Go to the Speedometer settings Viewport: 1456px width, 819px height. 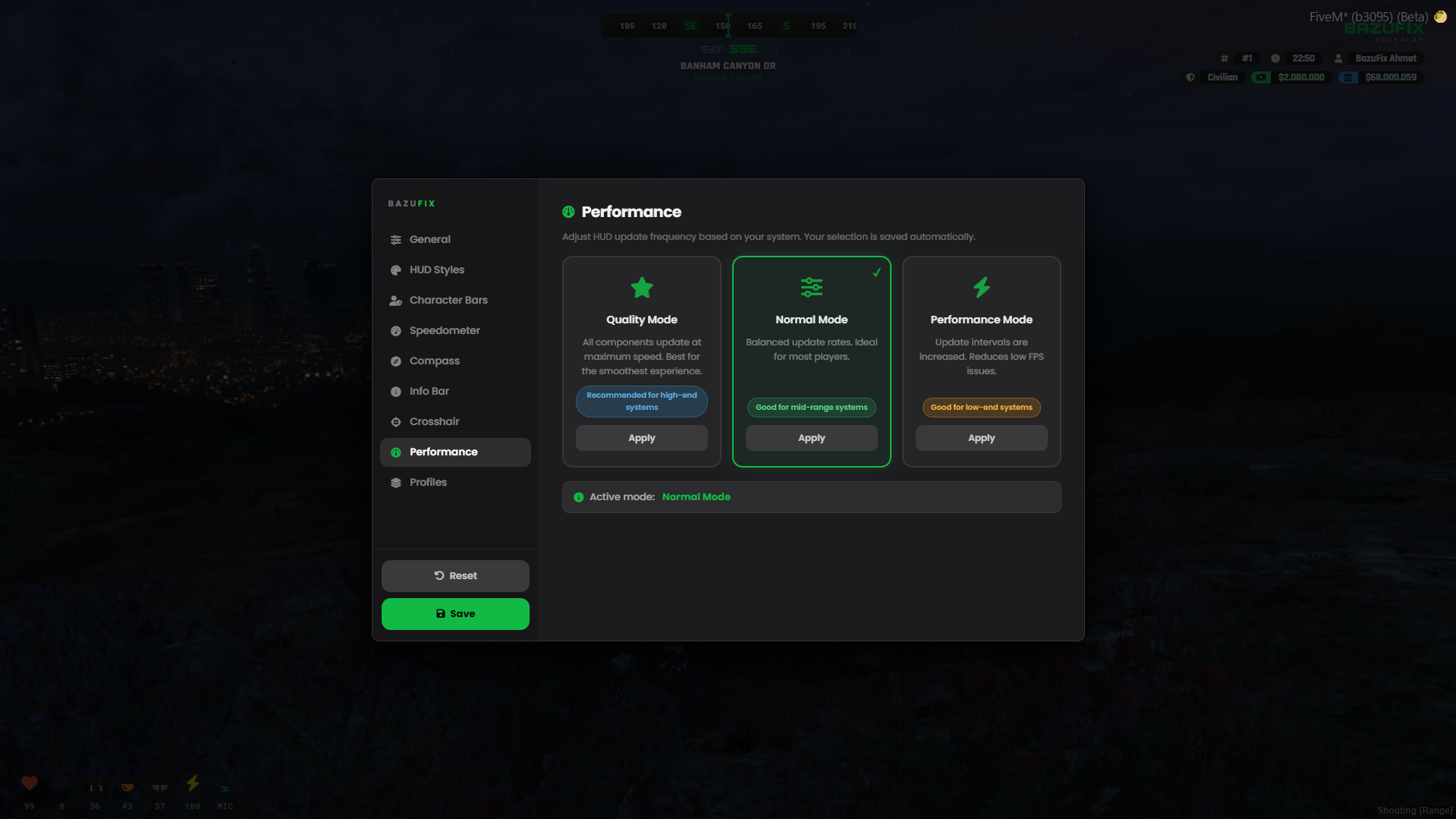(455, 330)
